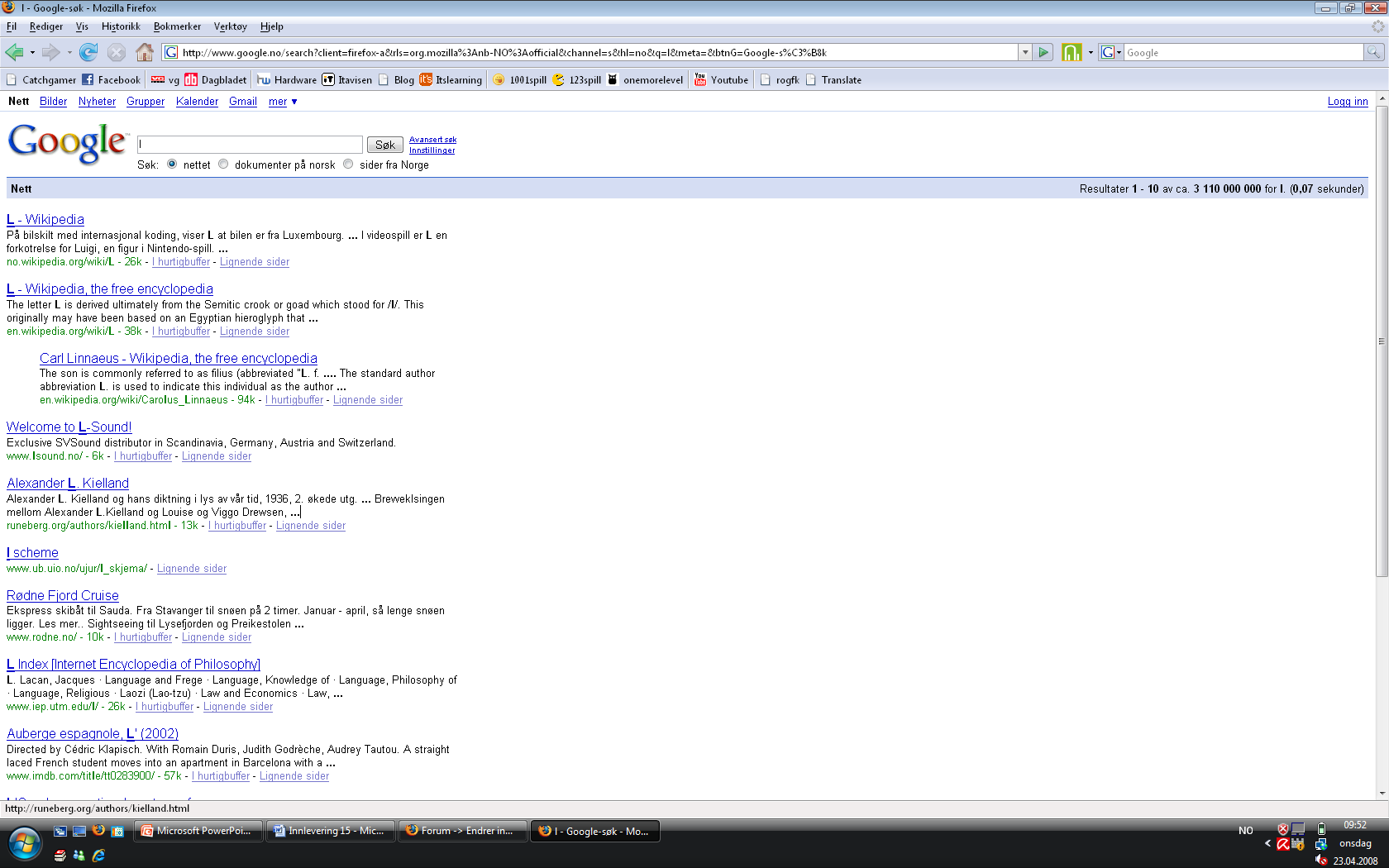The height and width of the screenshot is (868, 1389).
Task: Click the green Go arrow beside address bar
Action: 1043,52
